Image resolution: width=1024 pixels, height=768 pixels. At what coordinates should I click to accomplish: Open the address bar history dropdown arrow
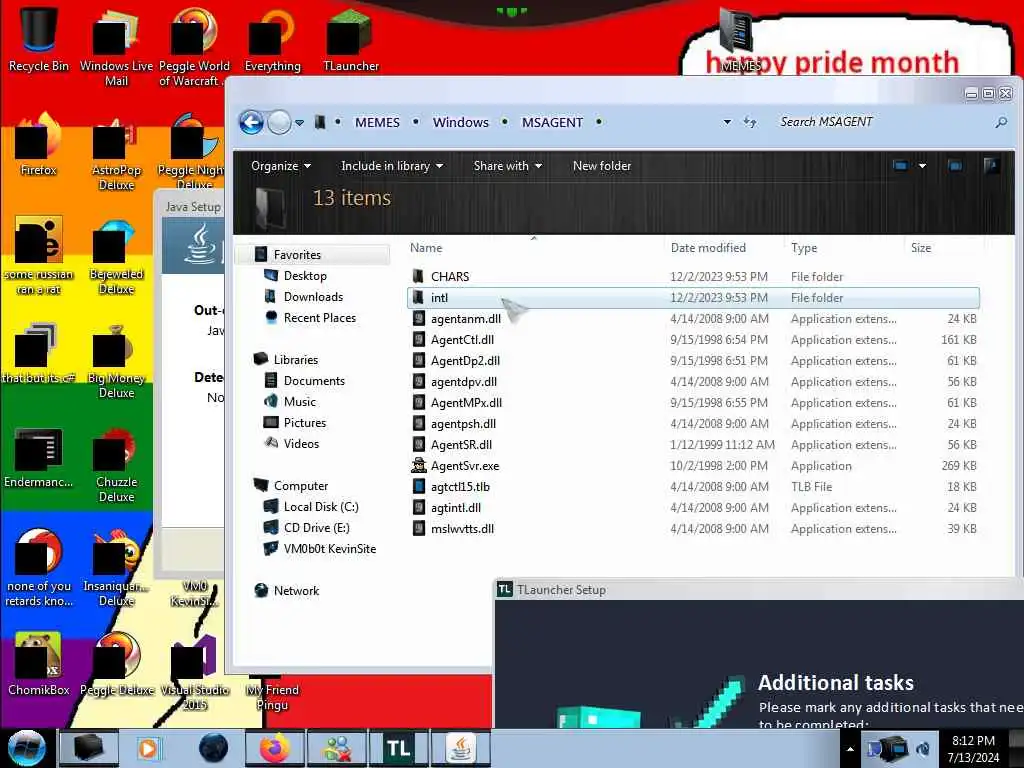(727, 122)
